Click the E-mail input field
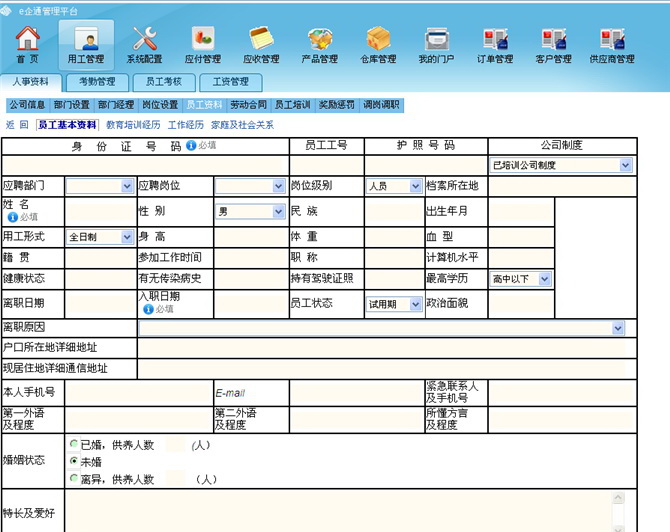Screen dimensions: 670x532 [357, 393]
